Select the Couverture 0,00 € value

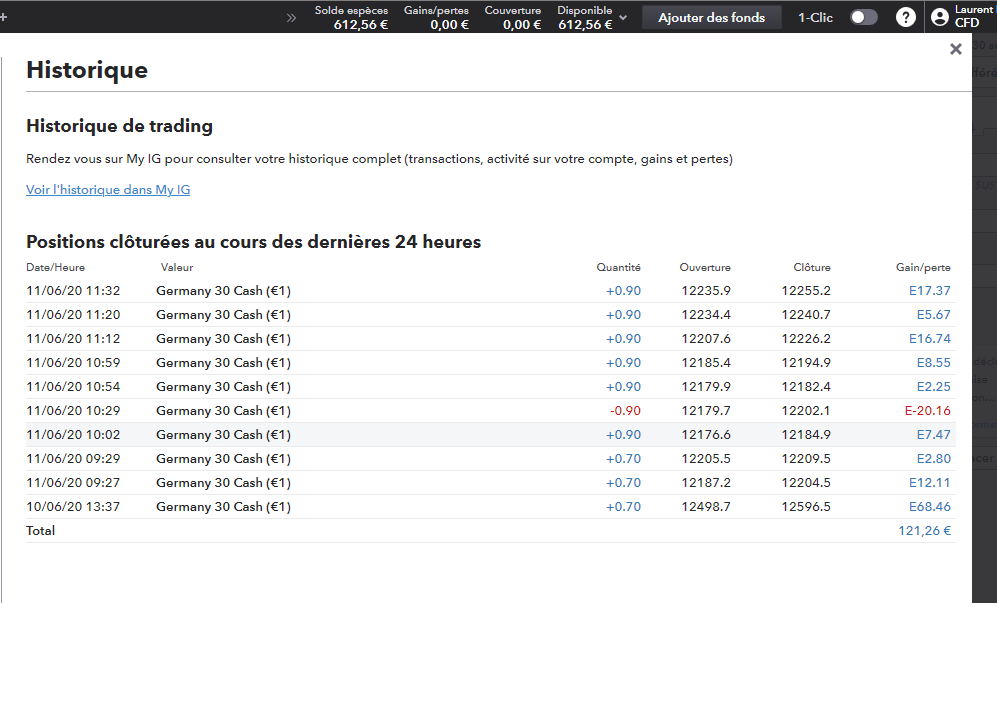point(522,25)
